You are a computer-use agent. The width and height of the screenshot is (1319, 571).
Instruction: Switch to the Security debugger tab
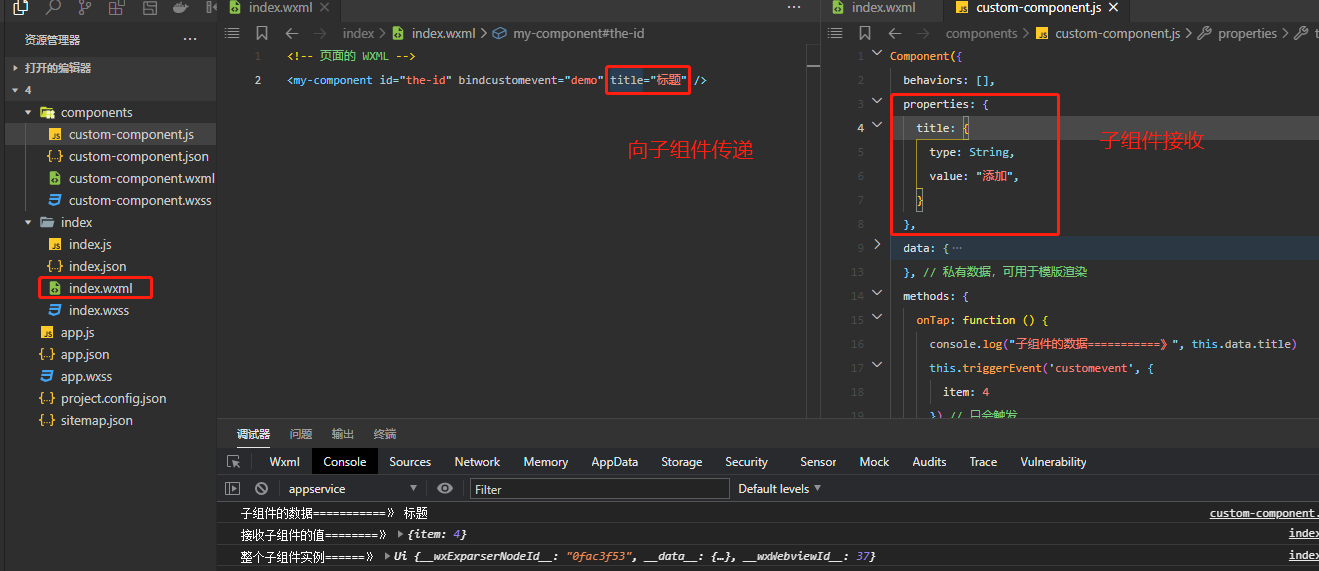pyautogui.click(x=746, y=462)
